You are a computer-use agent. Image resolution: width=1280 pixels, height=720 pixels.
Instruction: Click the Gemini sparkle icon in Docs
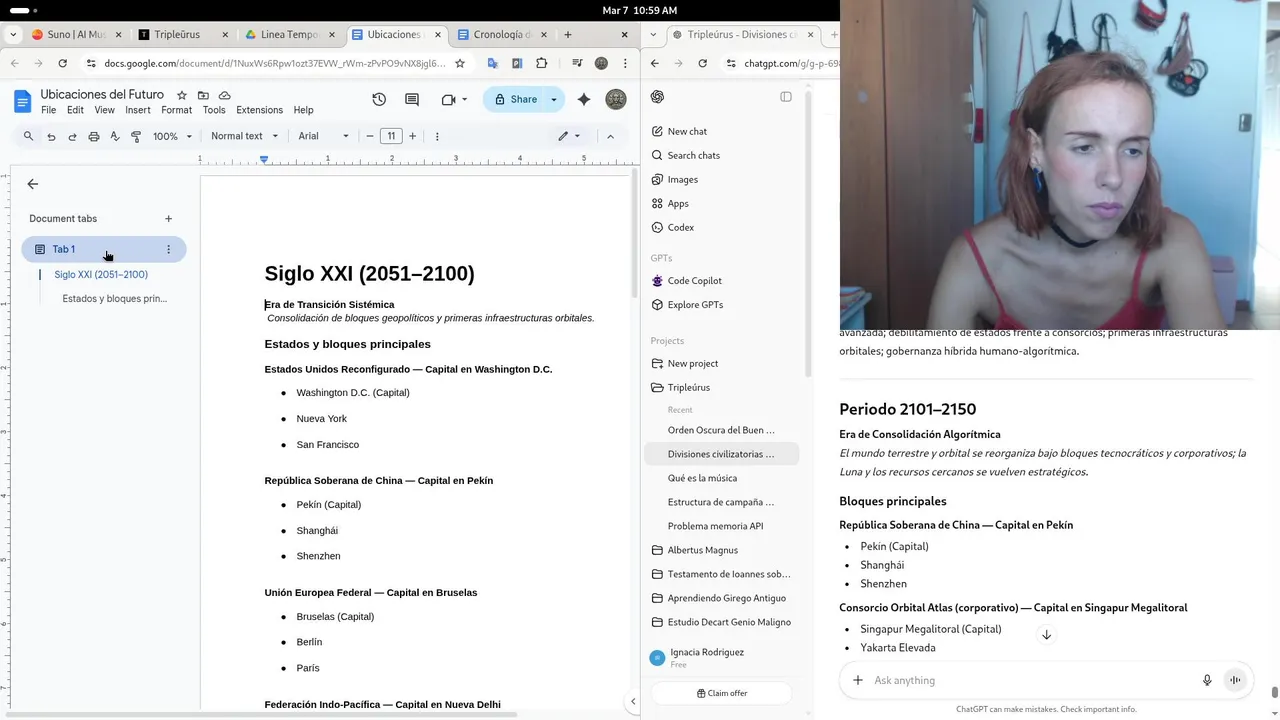[x=584, y=99]
